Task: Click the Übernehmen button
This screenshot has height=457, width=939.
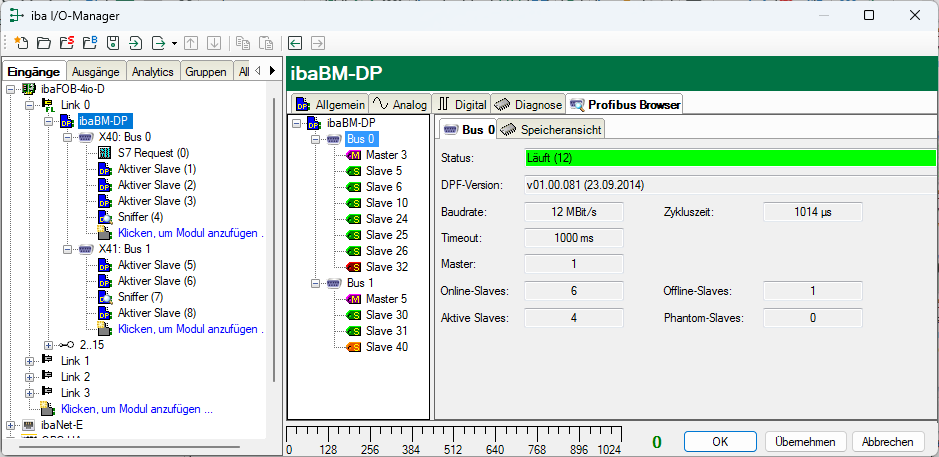Action: coord(805,441)
